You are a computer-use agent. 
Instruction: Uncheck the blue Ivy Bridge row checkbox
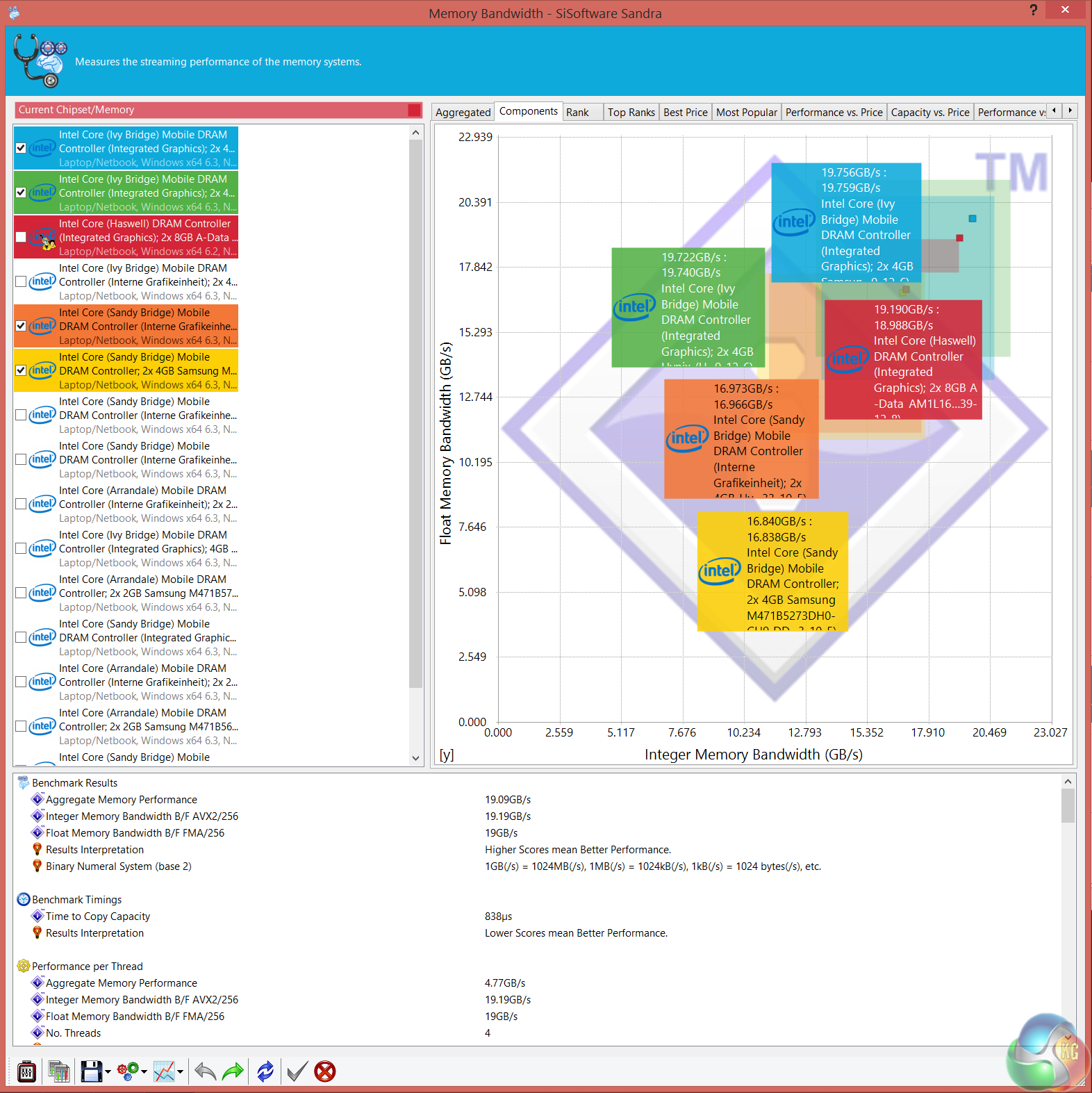pyautogui.click(x=21, y=148)
